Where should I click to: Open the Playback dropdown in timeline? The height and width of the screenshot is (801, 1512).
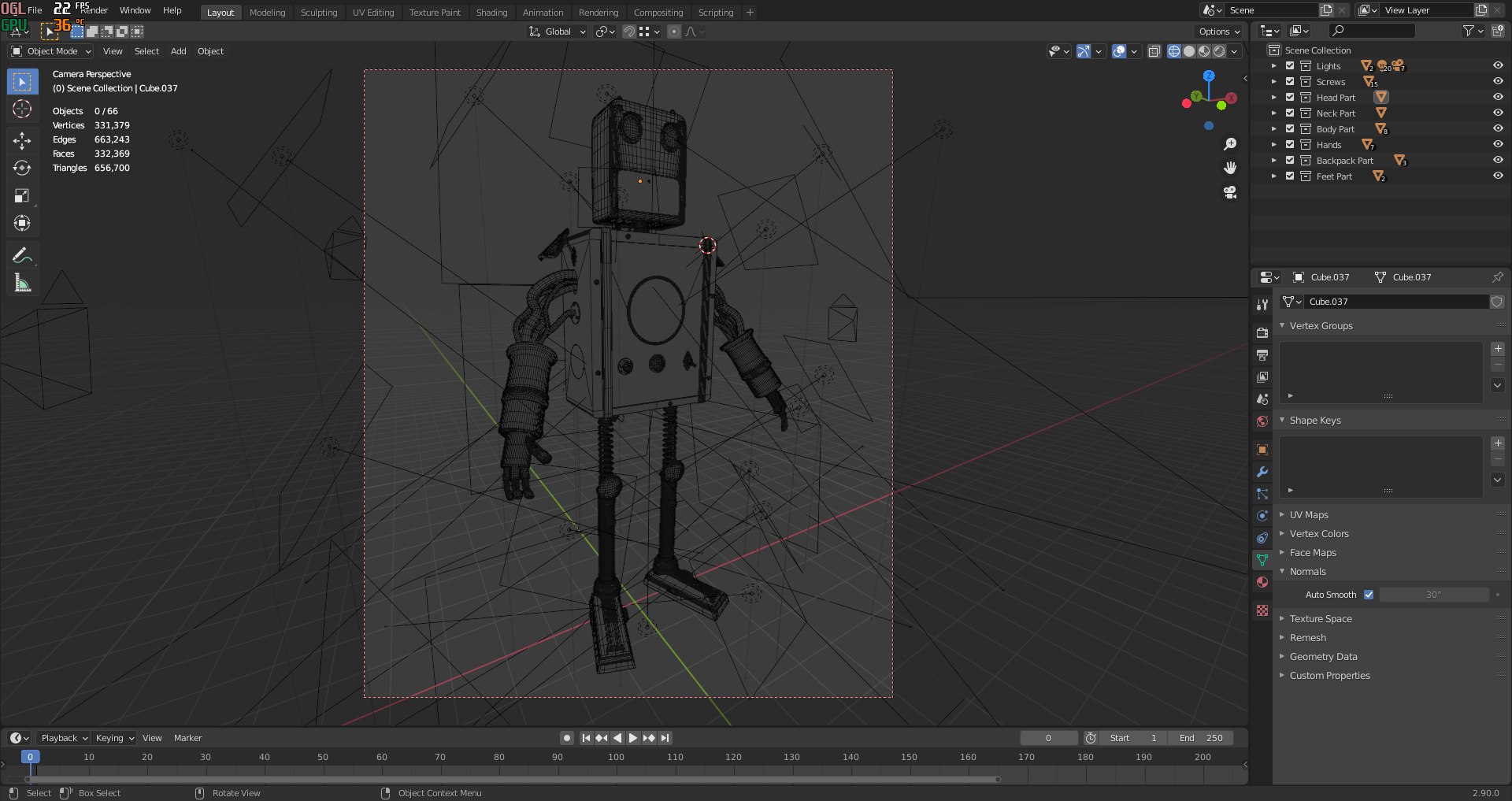63,738
